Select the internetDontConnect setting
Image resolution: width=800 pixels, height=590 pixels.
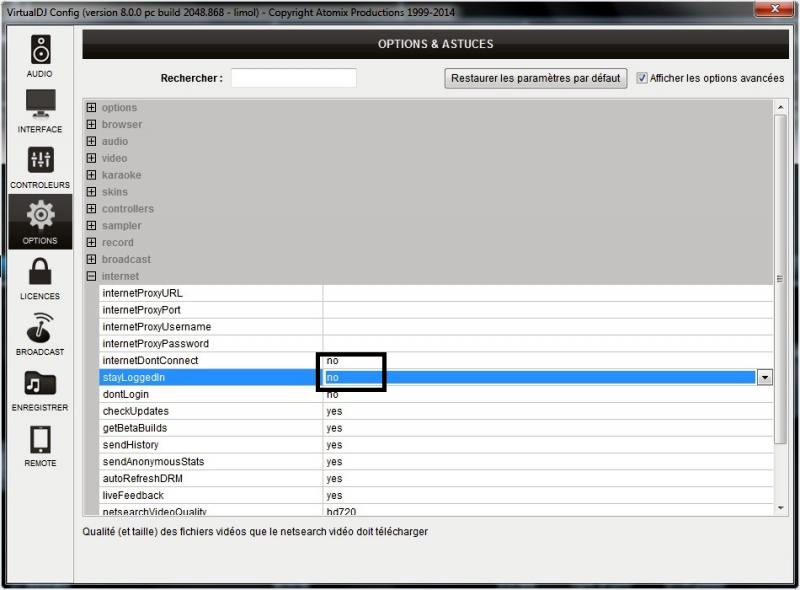click(x=150, y=360)
